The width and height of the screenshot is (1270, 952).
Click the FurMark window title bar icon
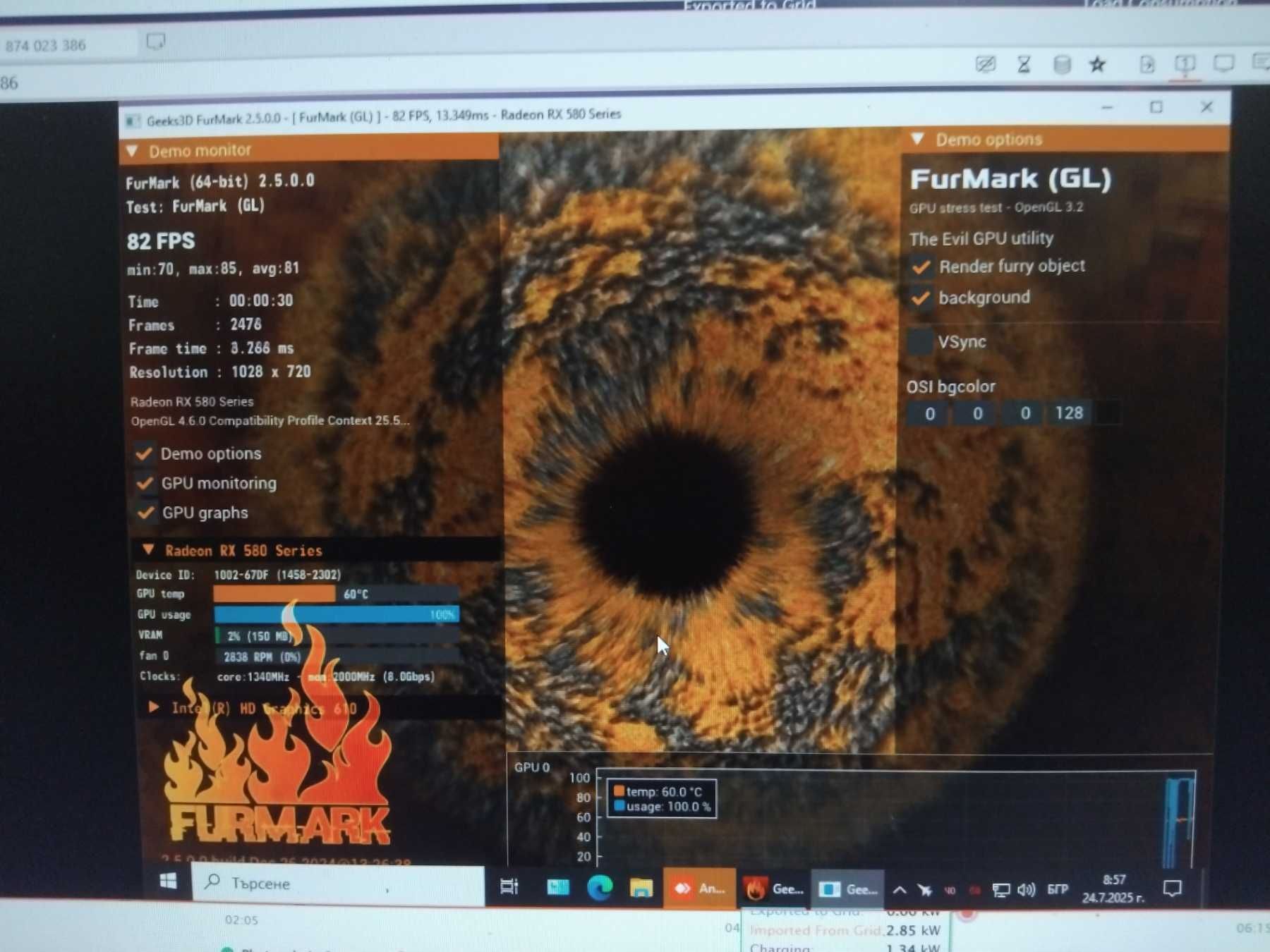click(x=133, y=121)
